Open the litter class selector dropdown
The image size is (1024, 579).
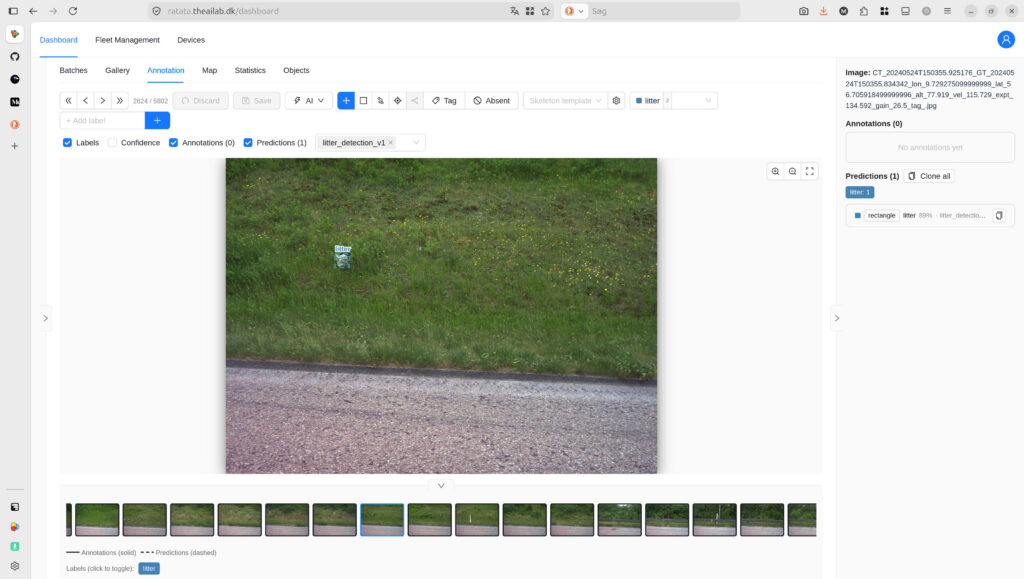(673, 101)
